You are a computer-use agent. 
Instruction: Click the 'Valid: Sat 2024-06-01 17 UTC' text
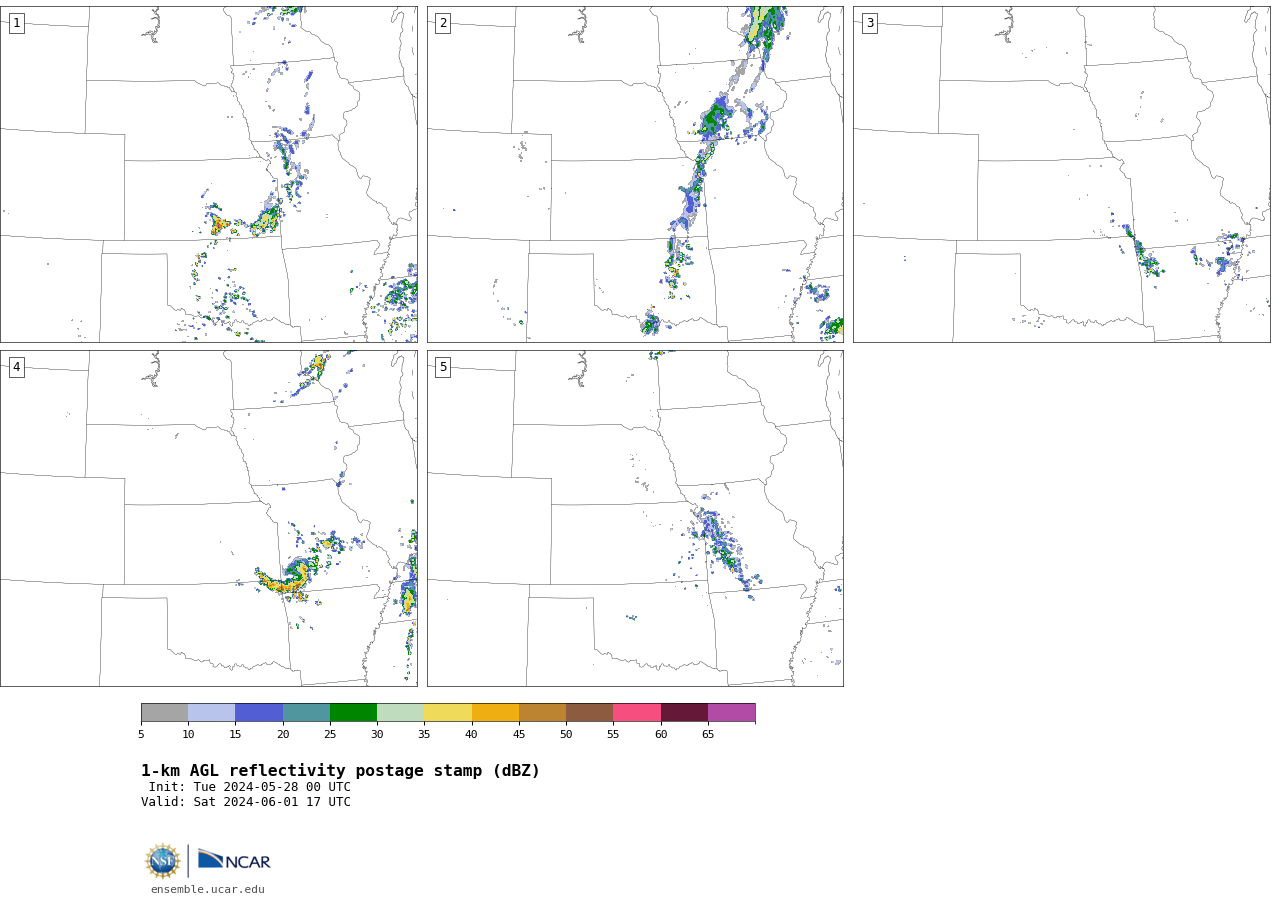(246, 802)
